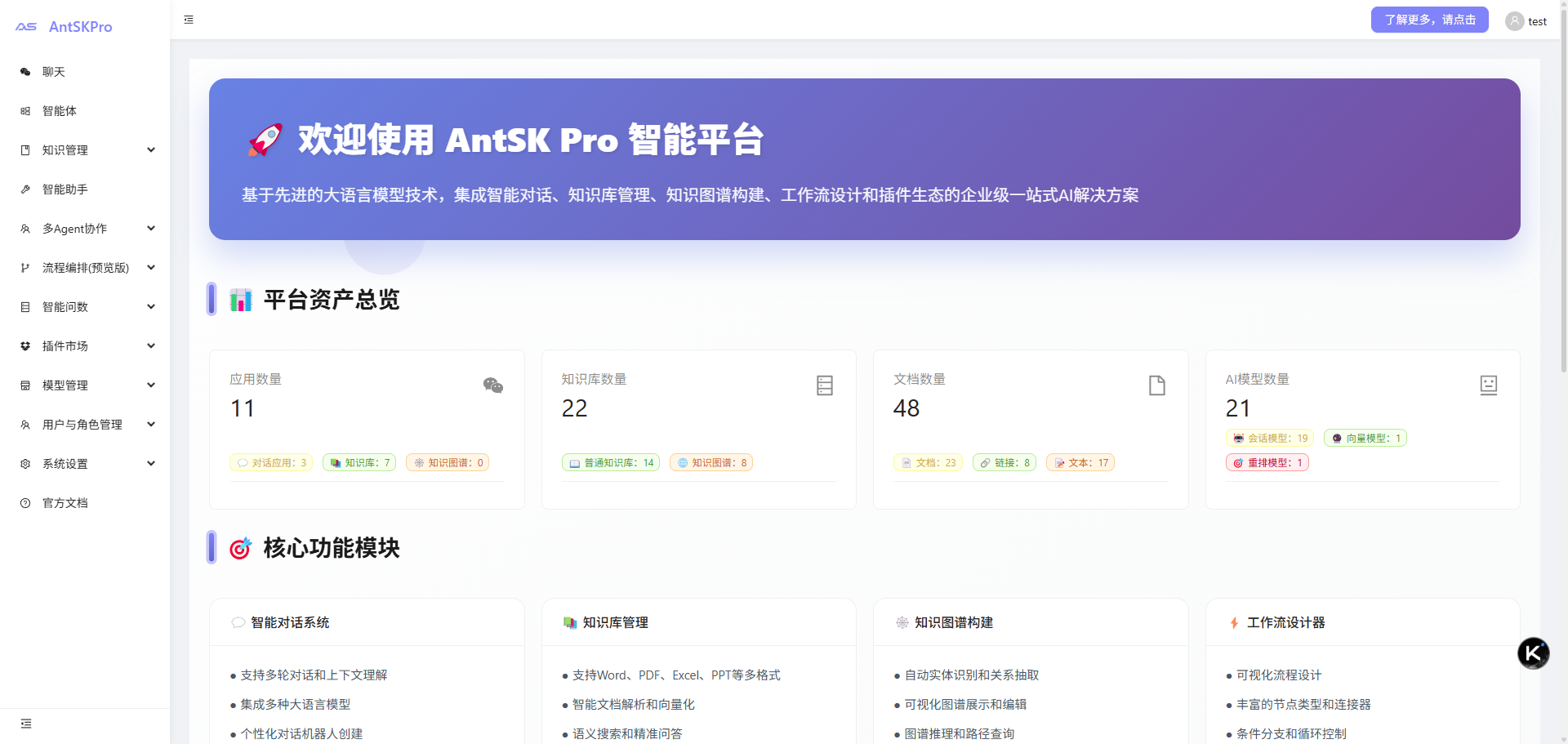Click the test username
Viewport: 1568px width, 744px height.
click(x=1537, y=22)
